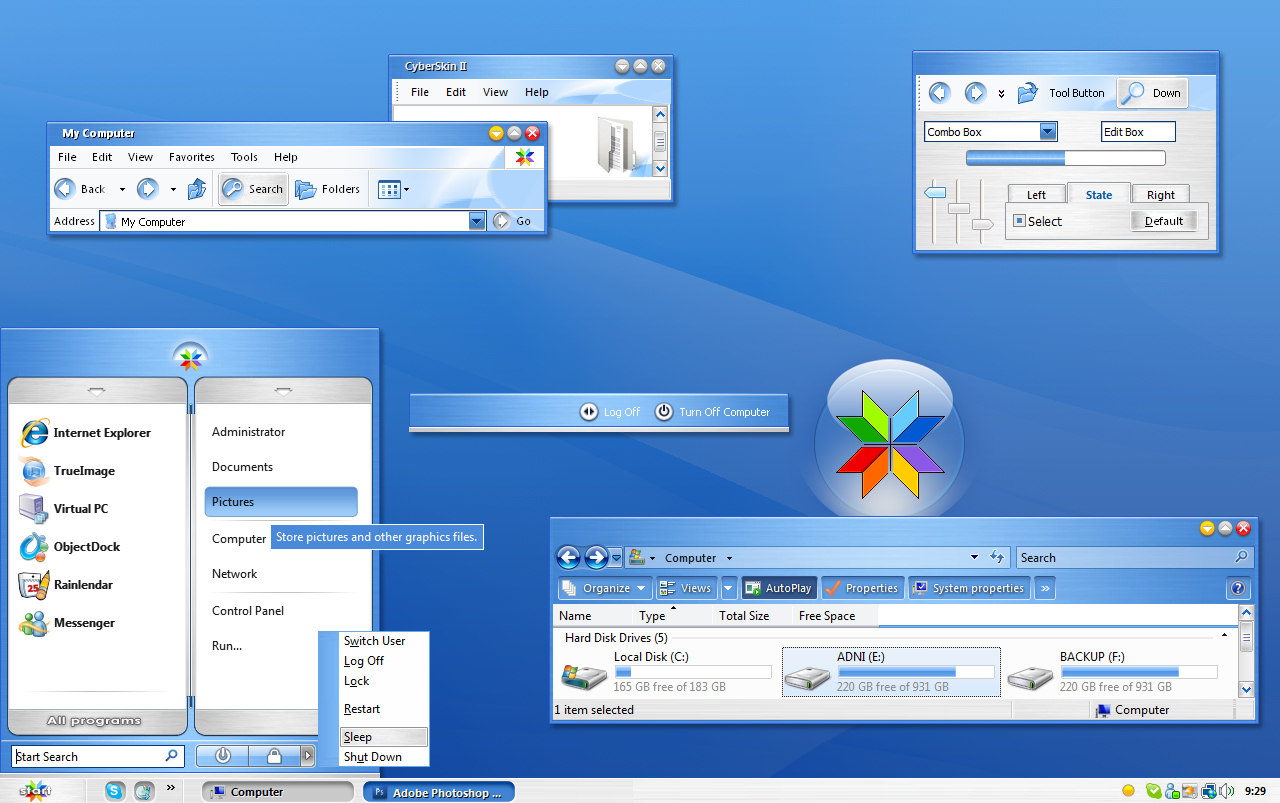The height and width of the screenshot is (803, 1280).
Task: Open the Help menu in CyberSkin II
Action: [x=537, y=92]
